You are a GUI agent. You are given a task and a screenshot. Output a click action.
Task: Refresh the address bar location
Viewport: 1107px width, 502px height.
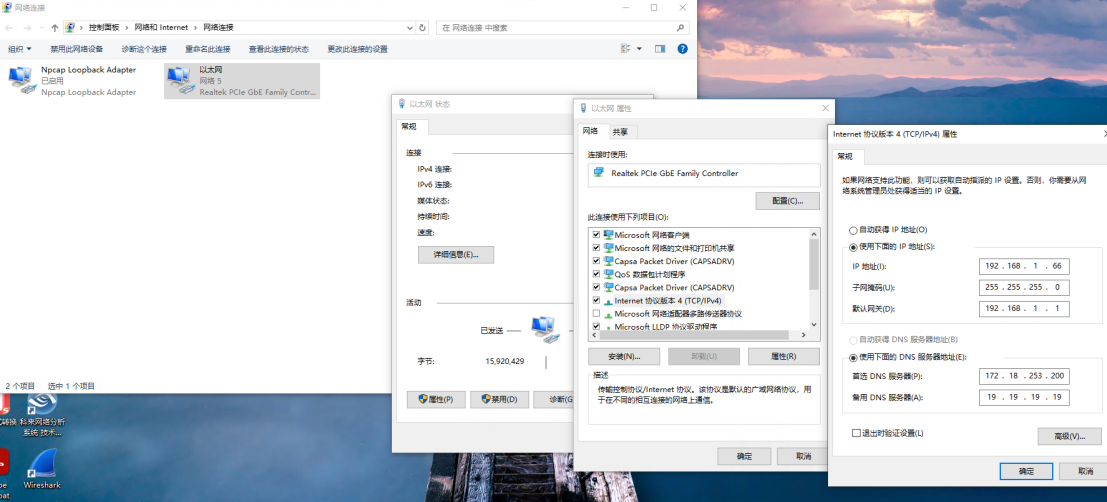coord(422,28)
